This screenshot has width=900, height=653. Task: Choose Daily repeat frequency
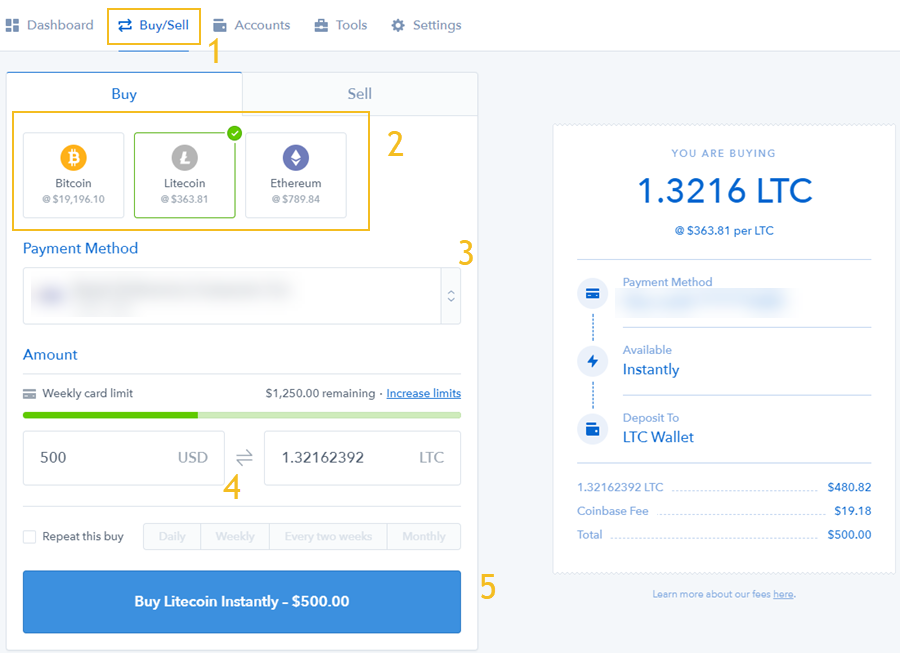tap(172, 537)
